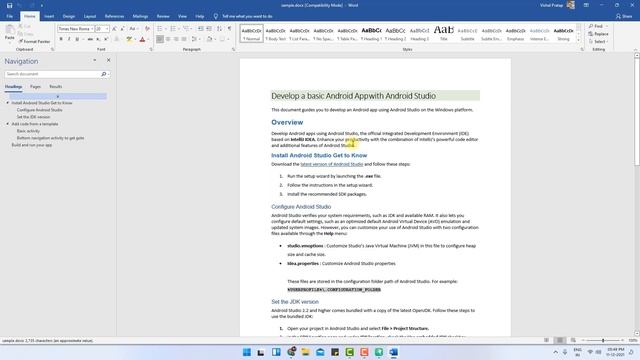Click the Share button
The width and height of the screenshot is (640, 360).
pyautogui.click(x=624, y=16)
